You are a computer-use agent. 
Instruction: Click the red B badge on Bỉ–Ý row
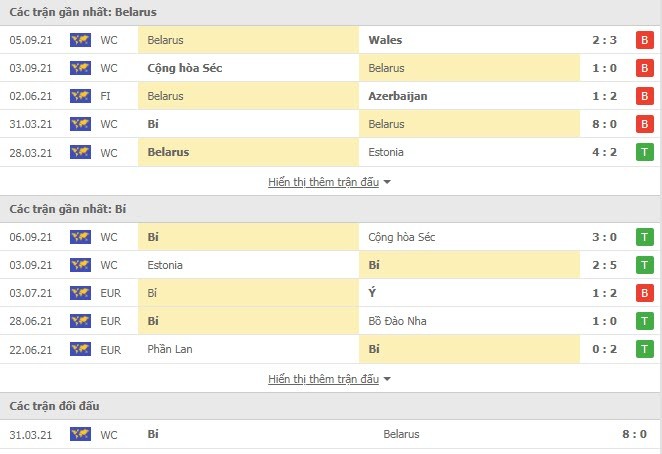point(644,293)
